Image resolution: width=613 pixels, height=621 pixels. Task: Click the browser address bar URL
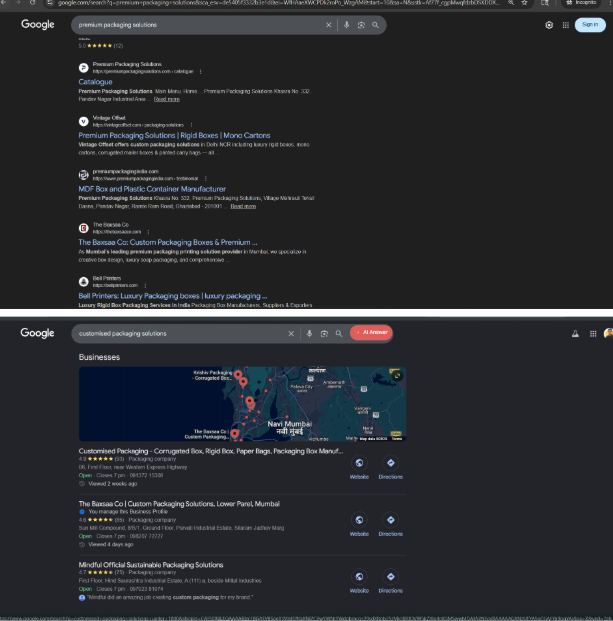(277, 3)
